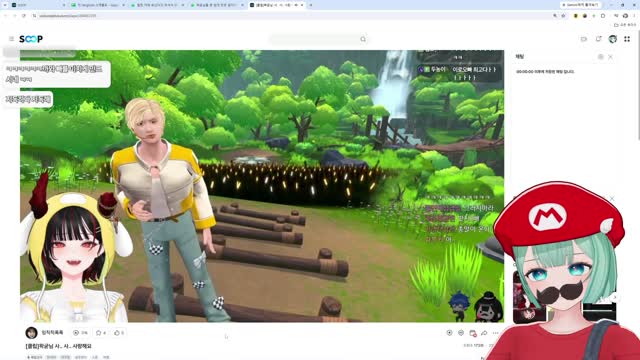
Task: Toggle the bookmark star in address bar
Action: coord(563,16)
